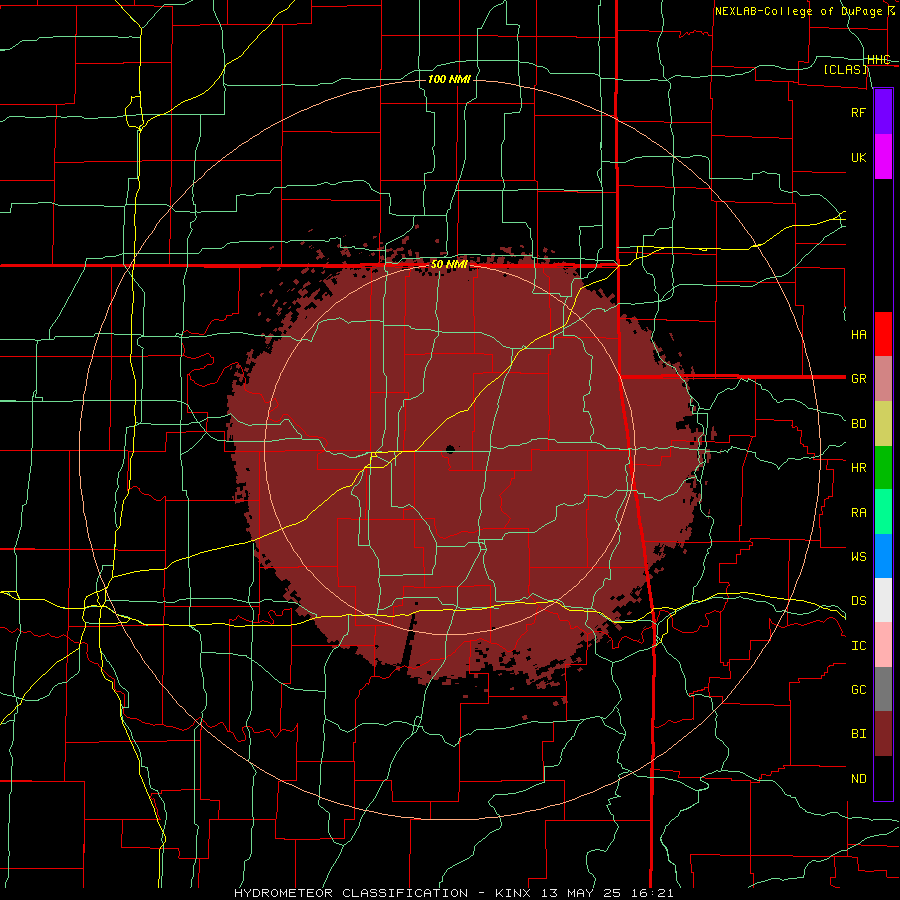This screenshot has width=900, height=900.
Task: Click the "UK" legend label
Action: tap(859, 157)
